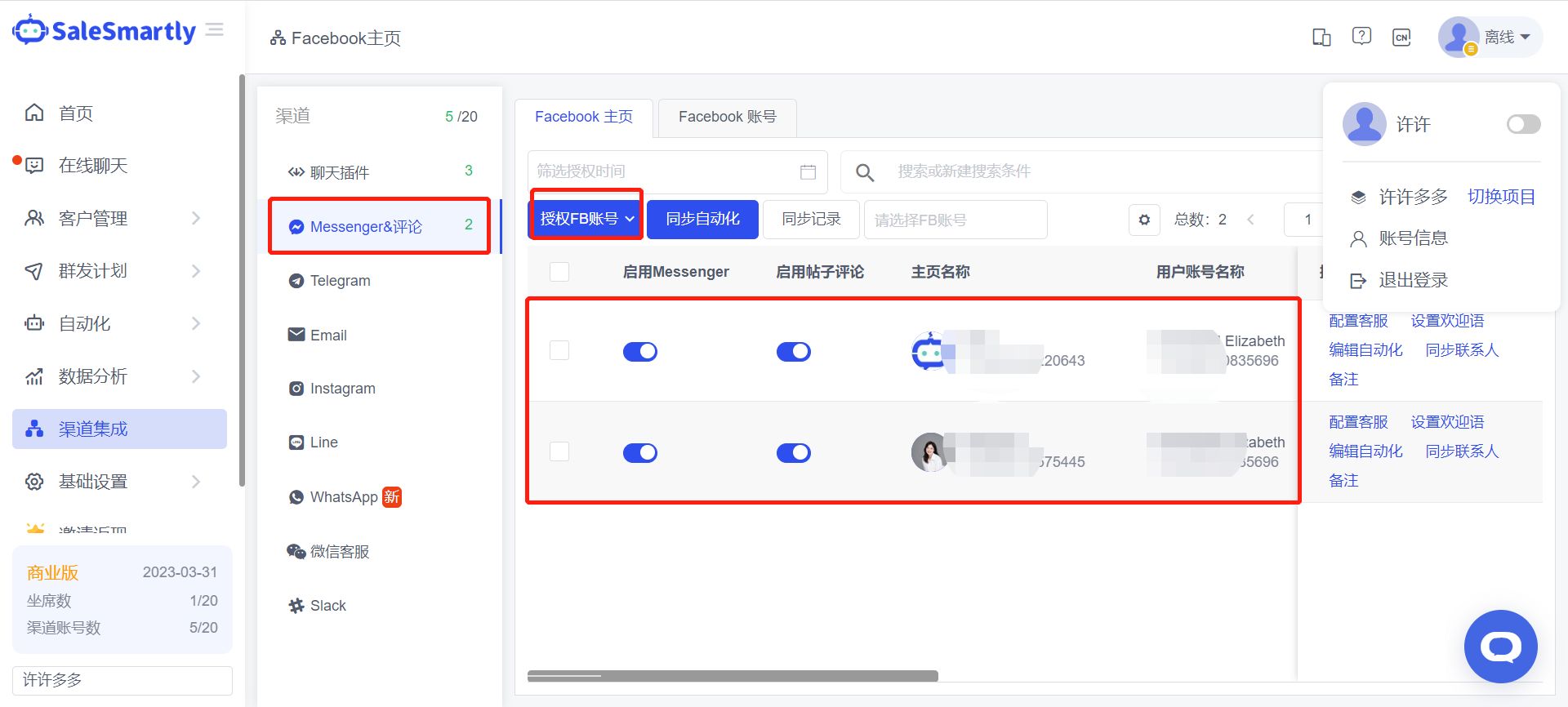Image resolution: width=1568 pixels, height=707 pixels.
Task: Click 同步联系人 for the first row
Action: coord(1462,350)
